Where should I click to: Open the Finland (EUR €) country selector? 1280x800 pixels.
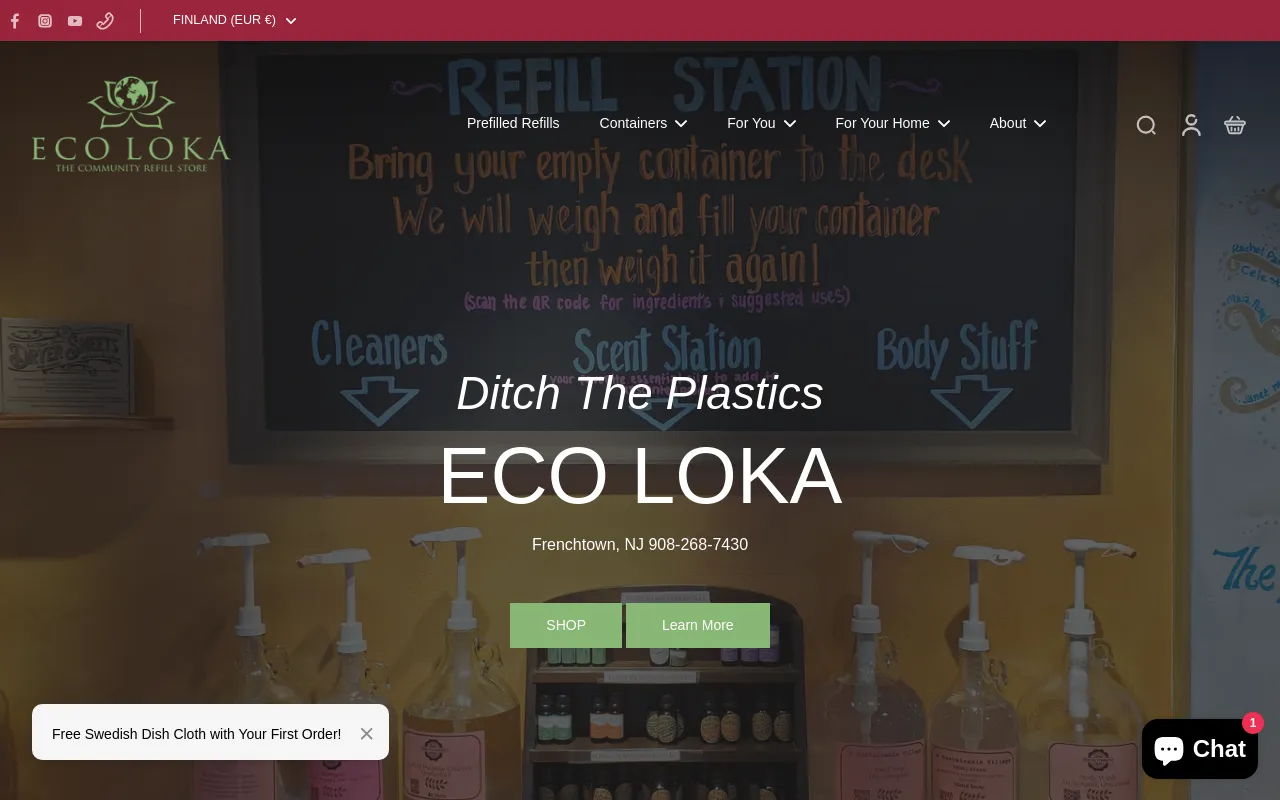coord(234,20)
